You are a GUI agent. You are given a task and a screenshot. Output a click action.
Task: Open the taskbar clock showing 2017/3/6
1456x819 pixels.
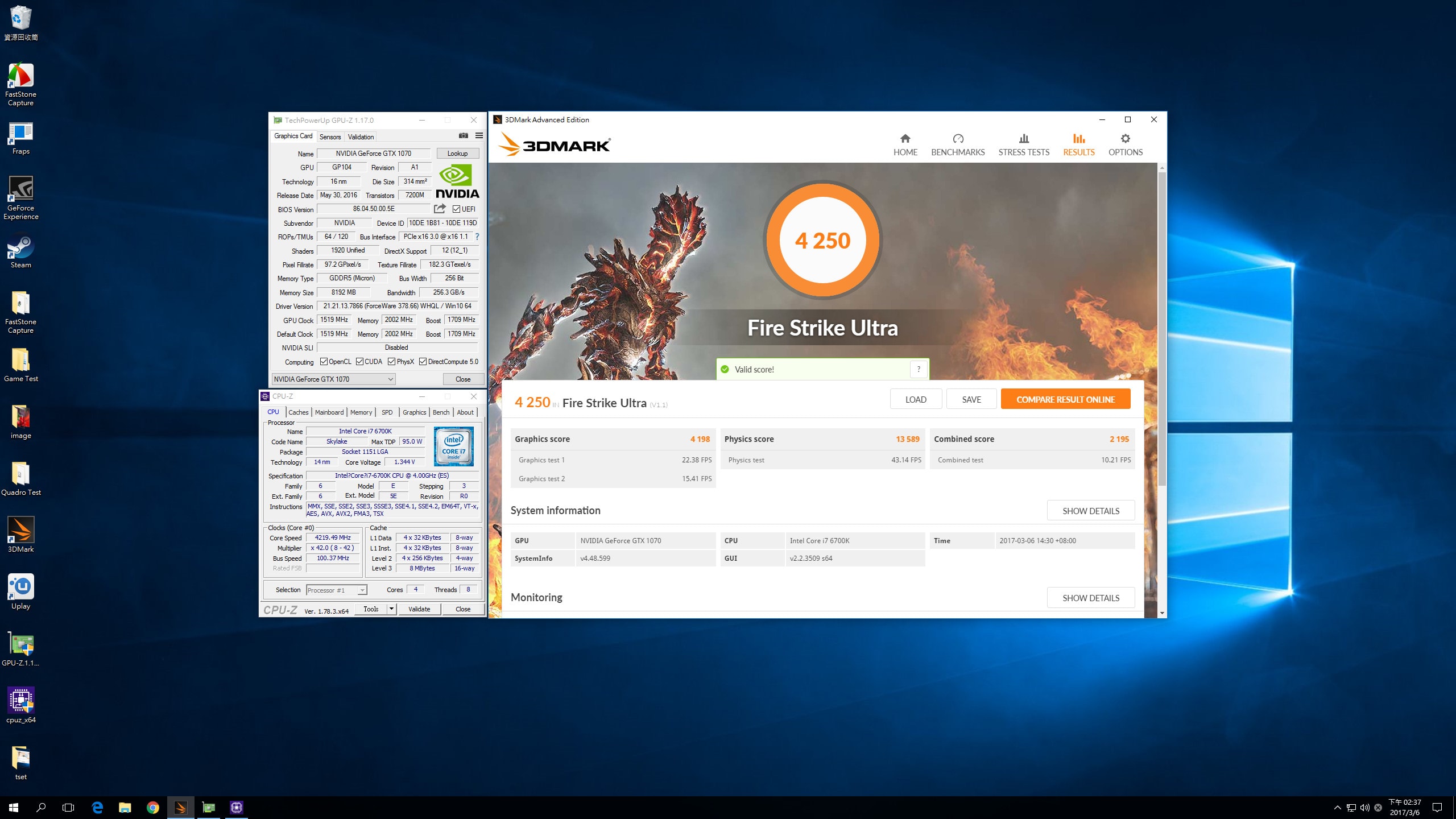[x=1405, y=807]
